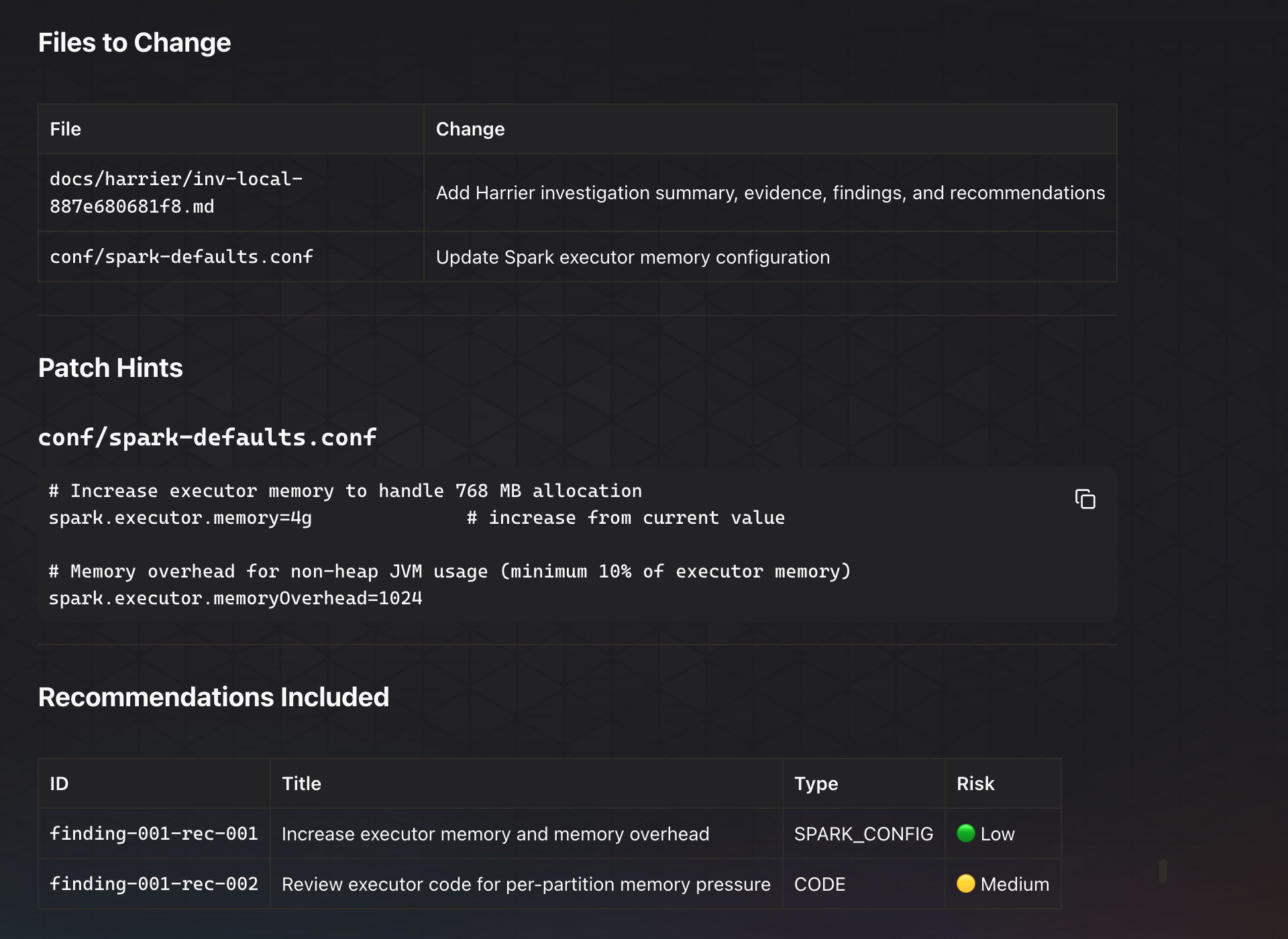Click the green Low risk indicator dot
The width and height of the screenshot is (1288, 939).
tap(965, 833)
